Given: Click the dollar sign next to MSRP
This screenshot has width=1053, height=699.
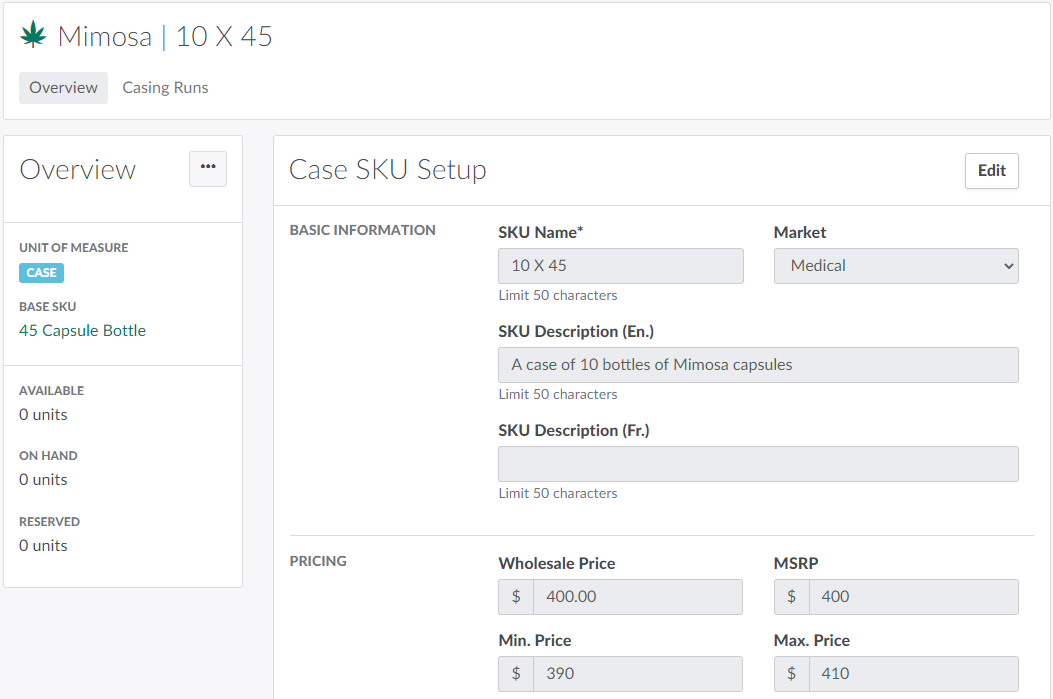Looking at the screenshot, I should pos(791,597).
